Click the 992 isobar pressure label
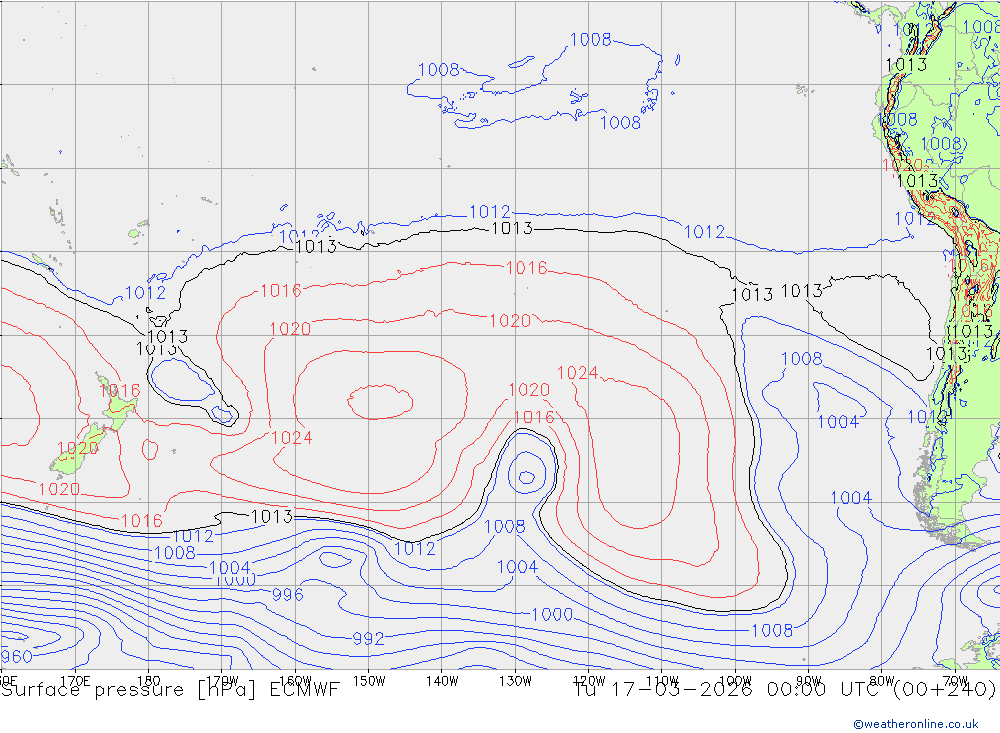The width and height of the screenshot is (1000, 733). 368,639
